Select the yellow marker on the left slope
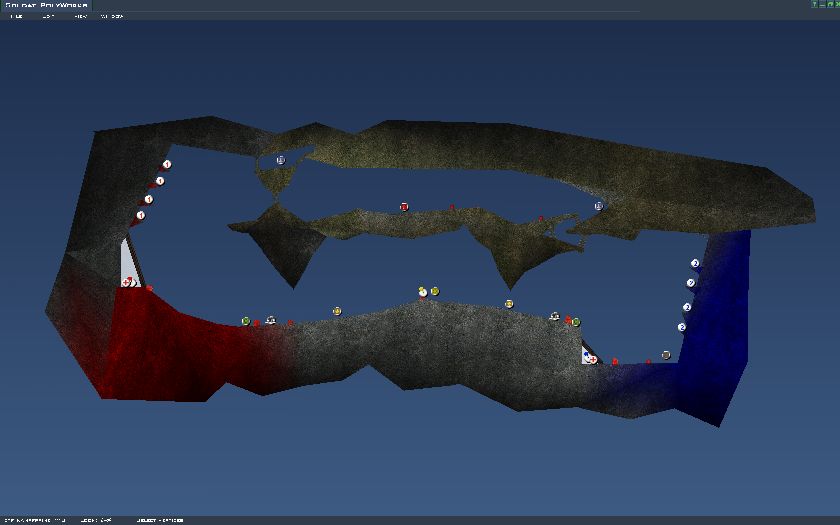The width and height of the screenshot is (840, 525). [x=337, y=311]
